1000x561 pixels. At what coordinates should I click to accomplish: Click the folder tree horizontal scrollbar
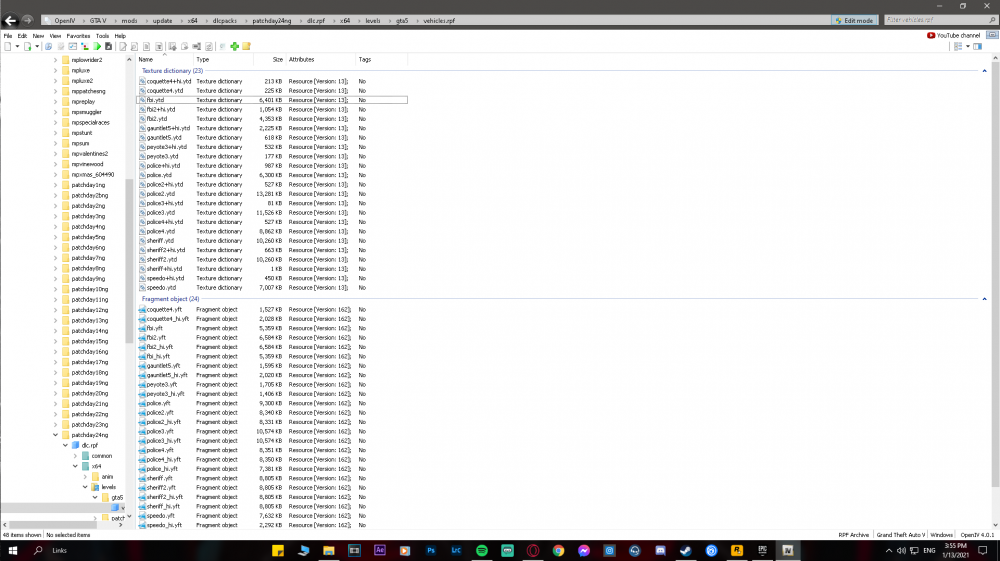tap(54, 525)
